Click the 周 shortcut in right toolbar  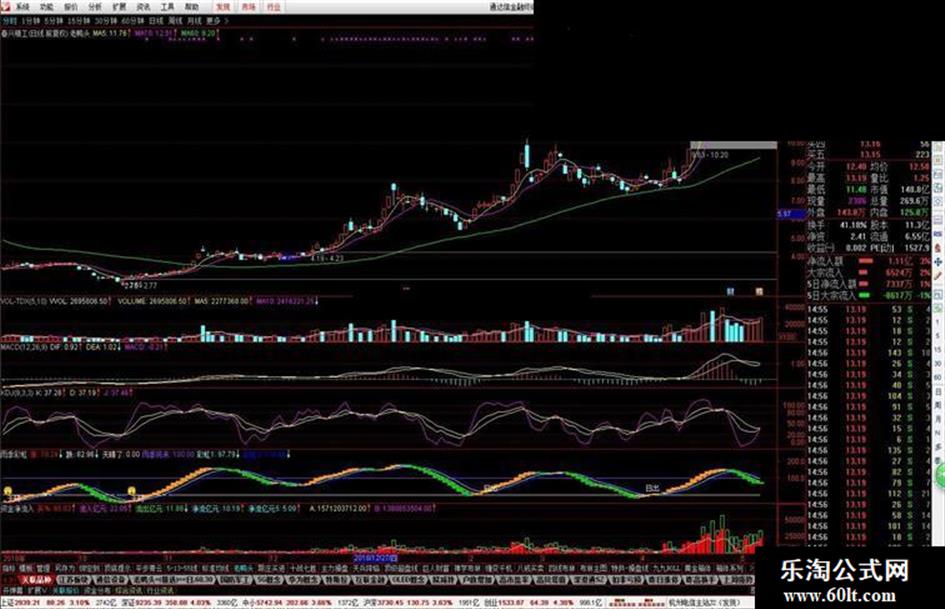[938, 403]
